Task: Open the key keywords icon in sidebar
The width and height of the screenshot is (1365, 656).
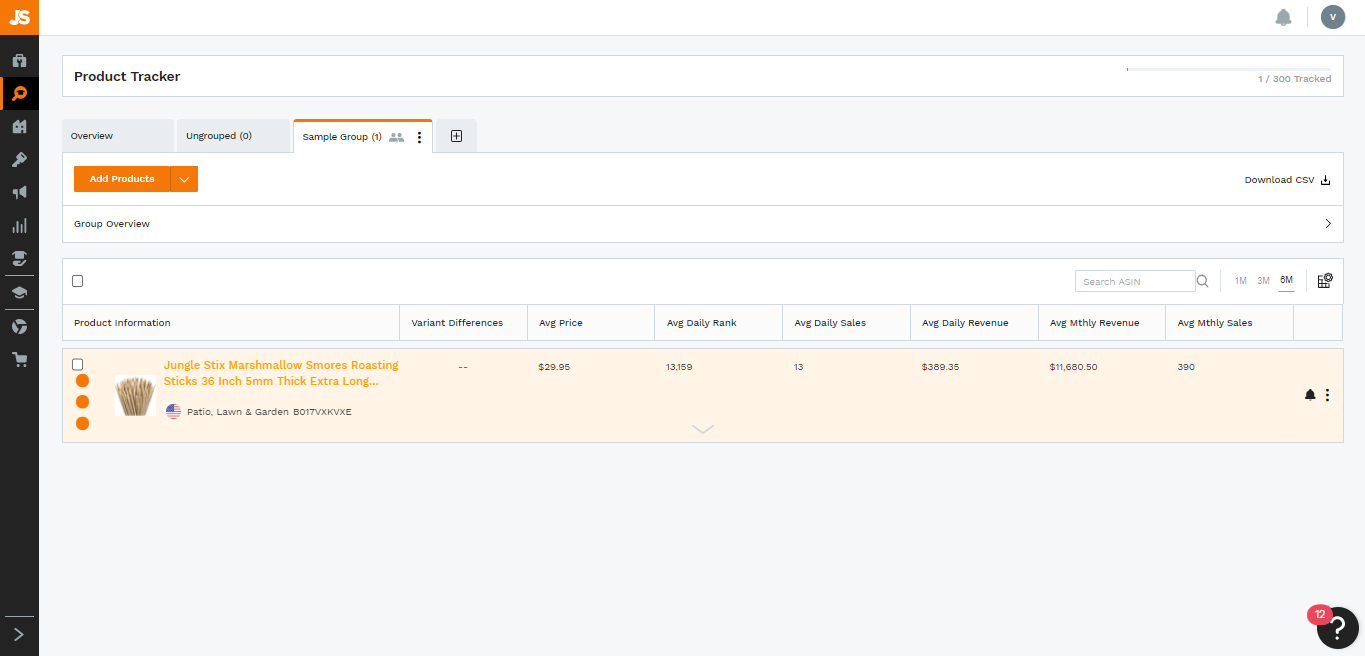Action: (19, 160)
